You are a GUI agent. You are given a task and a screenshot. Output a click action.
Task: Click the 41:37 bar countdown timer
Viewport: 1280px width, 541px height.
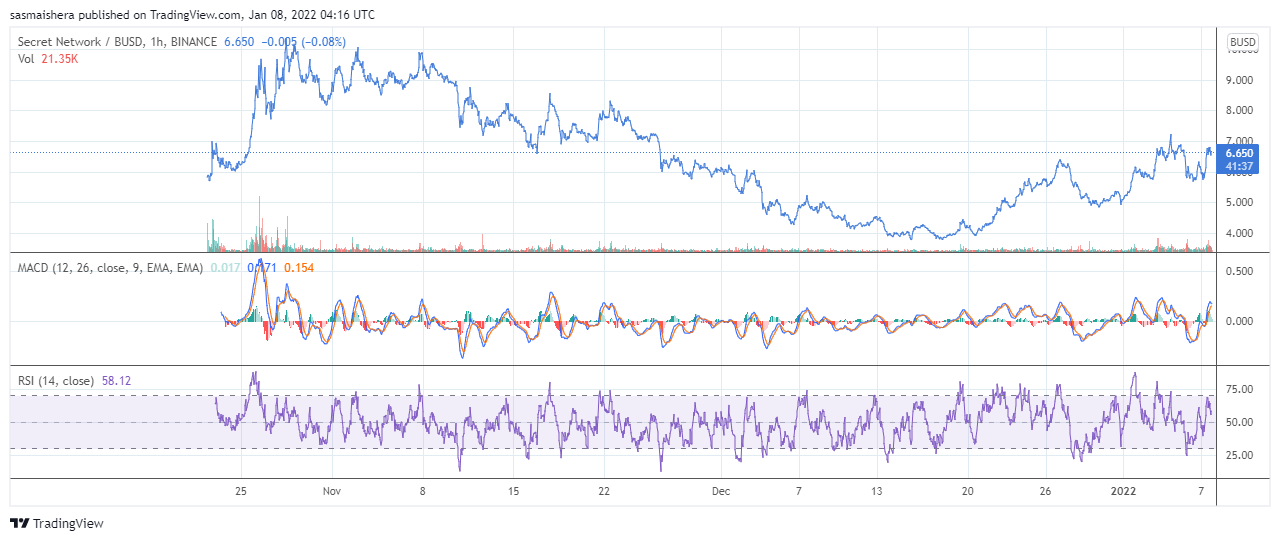click(1240, 166)
